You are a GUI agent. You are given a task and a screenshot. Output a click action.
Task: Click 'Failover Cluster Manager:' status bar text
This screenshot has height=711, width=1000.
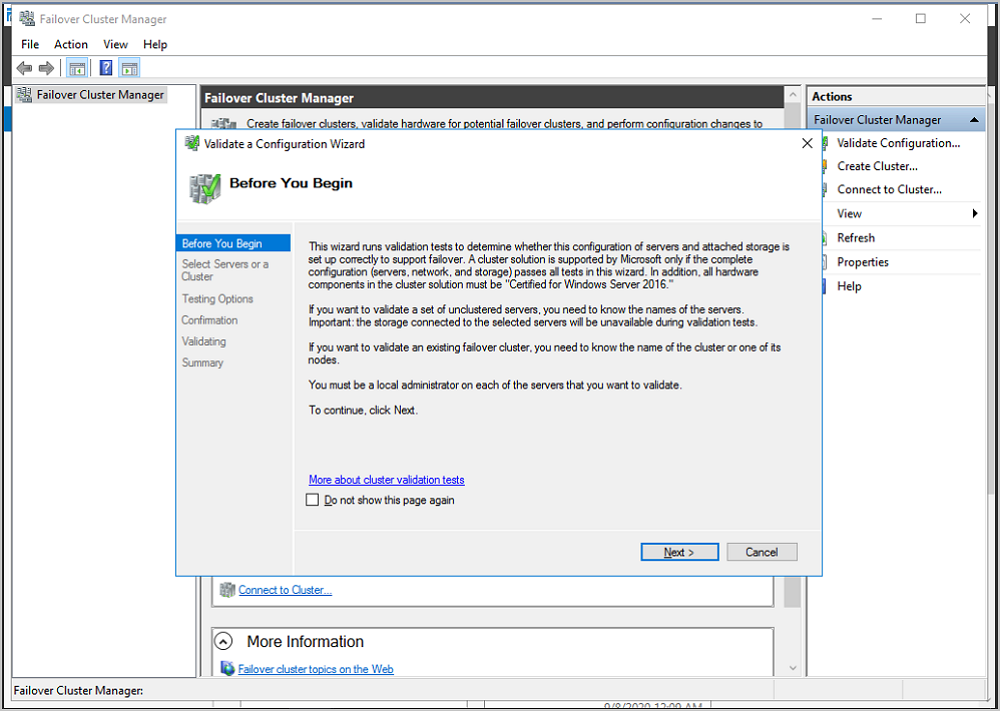click(78, 690)
